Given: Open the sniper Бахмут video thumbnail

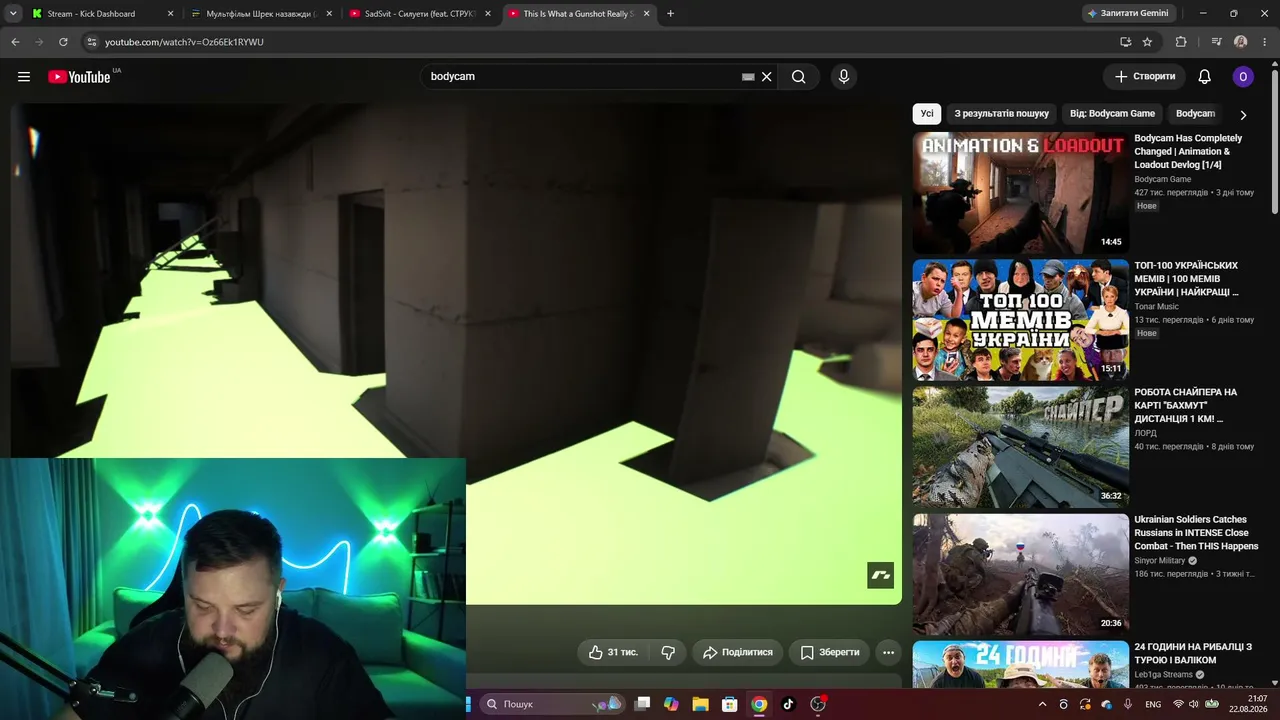Looking at the screenshot, I should point(1020,447).
